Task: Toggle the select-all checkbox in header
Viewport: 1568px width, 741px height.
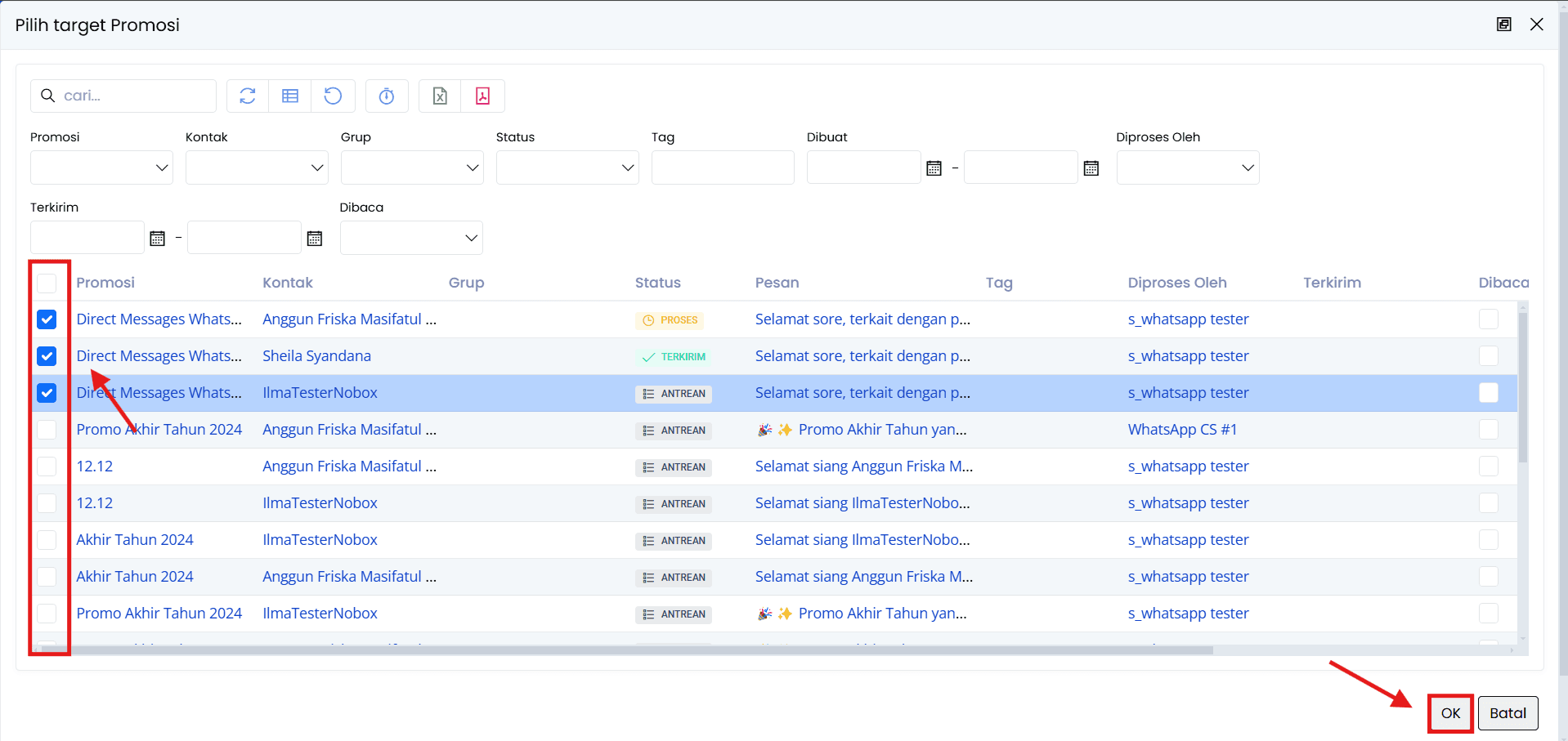Action: click(x=47, y=283)
